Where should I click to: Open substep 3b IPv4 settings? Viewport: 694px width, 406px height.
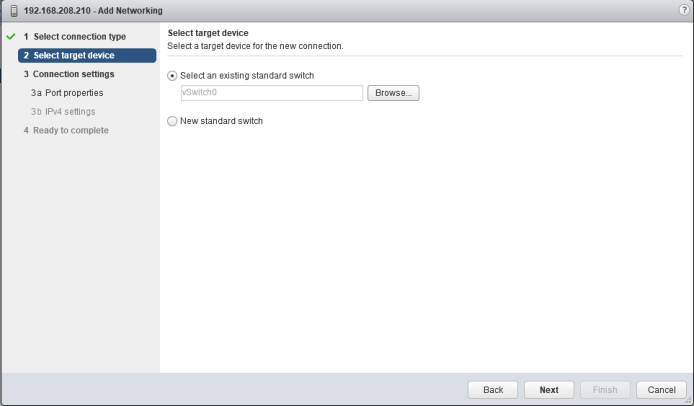point(63,111)
